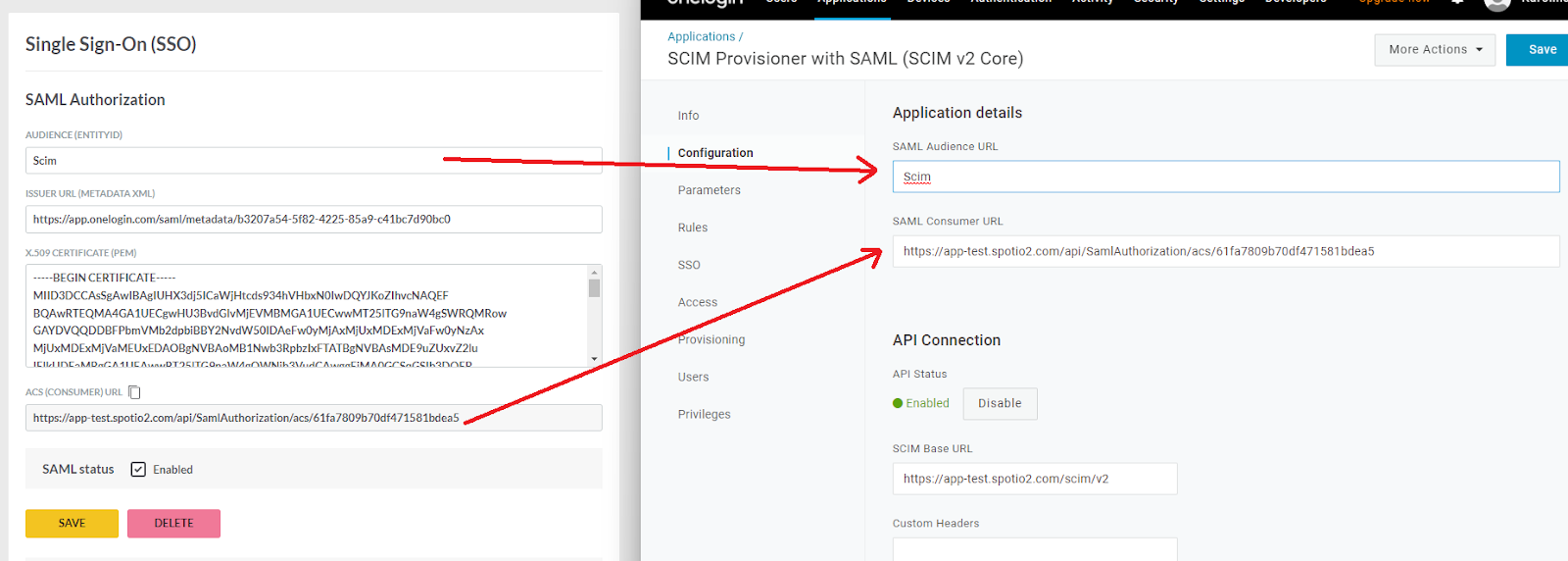Go to the Access tab
Image resolution: width=1568 pixels, height=561 pixels.
(x=697, y=302)
